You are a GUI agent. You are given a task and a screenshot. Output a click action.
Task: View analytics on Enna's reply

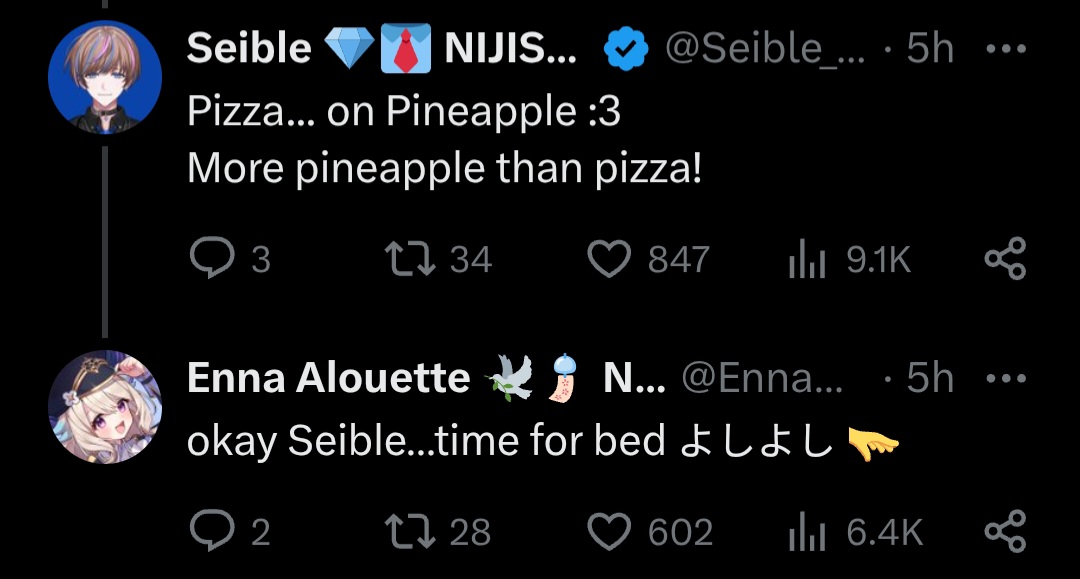coord(804,531)
